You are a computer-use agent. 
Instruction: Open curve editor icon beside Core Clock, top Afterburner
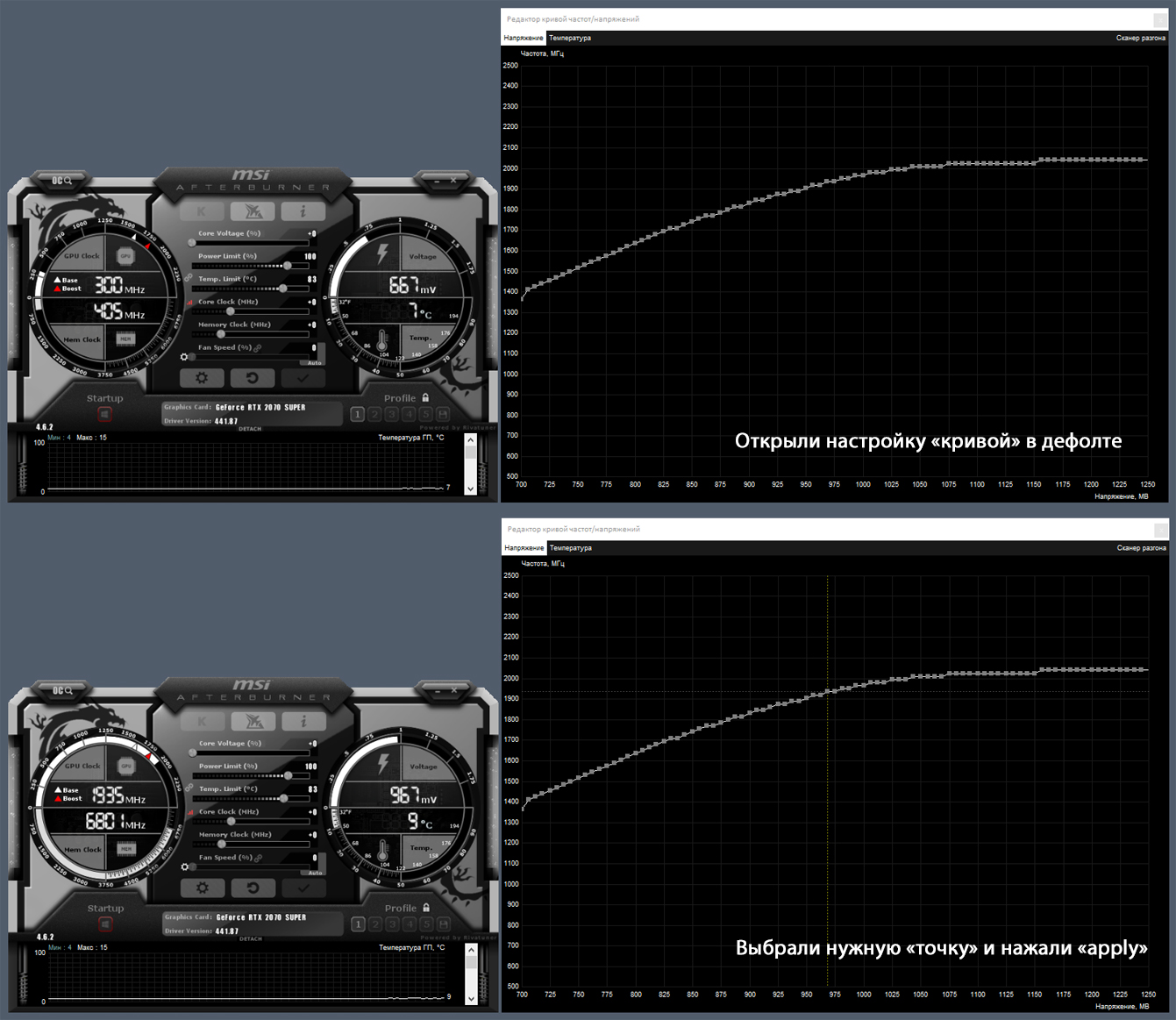pos(189,303)
